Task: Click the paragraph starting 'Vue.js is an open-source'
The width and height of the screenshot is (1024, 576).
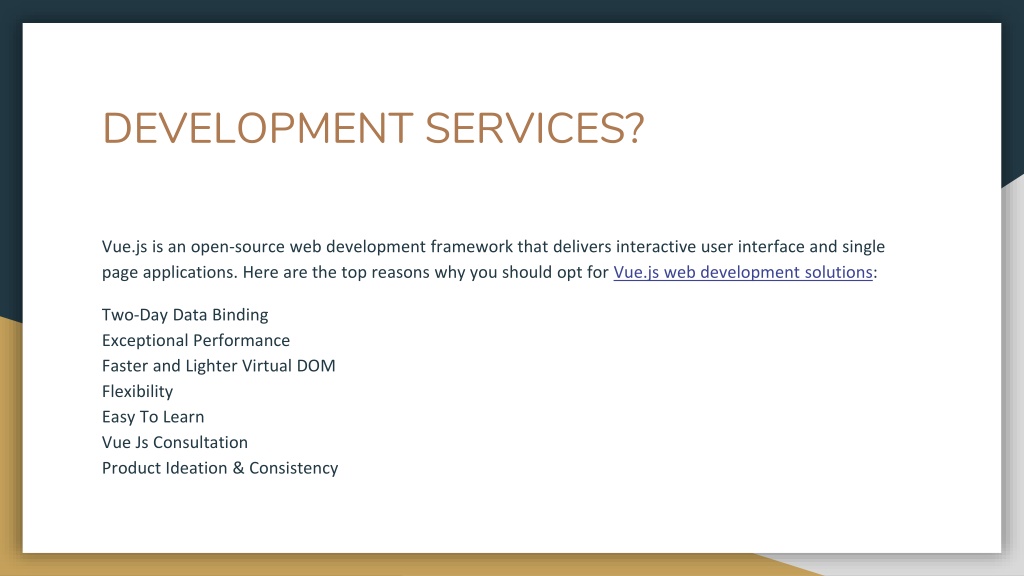Action: click(x=493, y=259)
